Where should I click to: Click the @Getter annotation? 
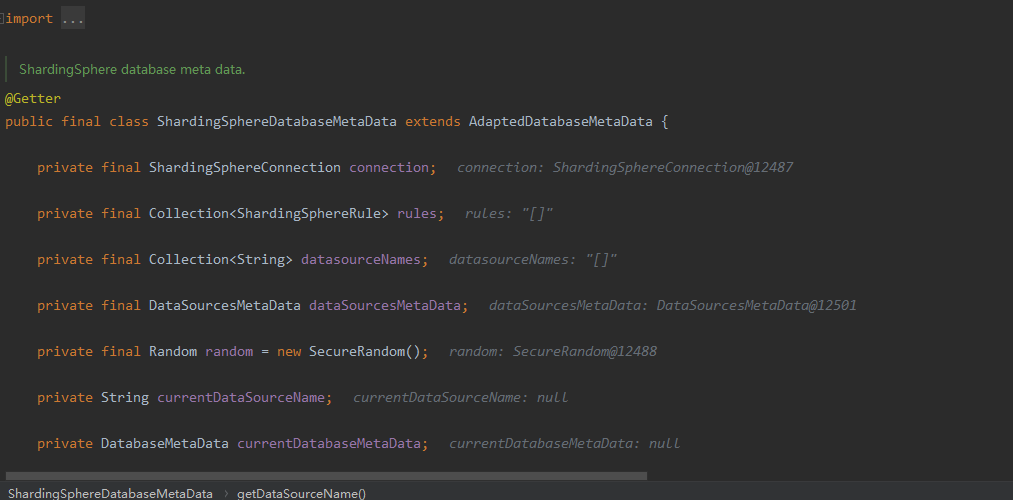point(33,99)
